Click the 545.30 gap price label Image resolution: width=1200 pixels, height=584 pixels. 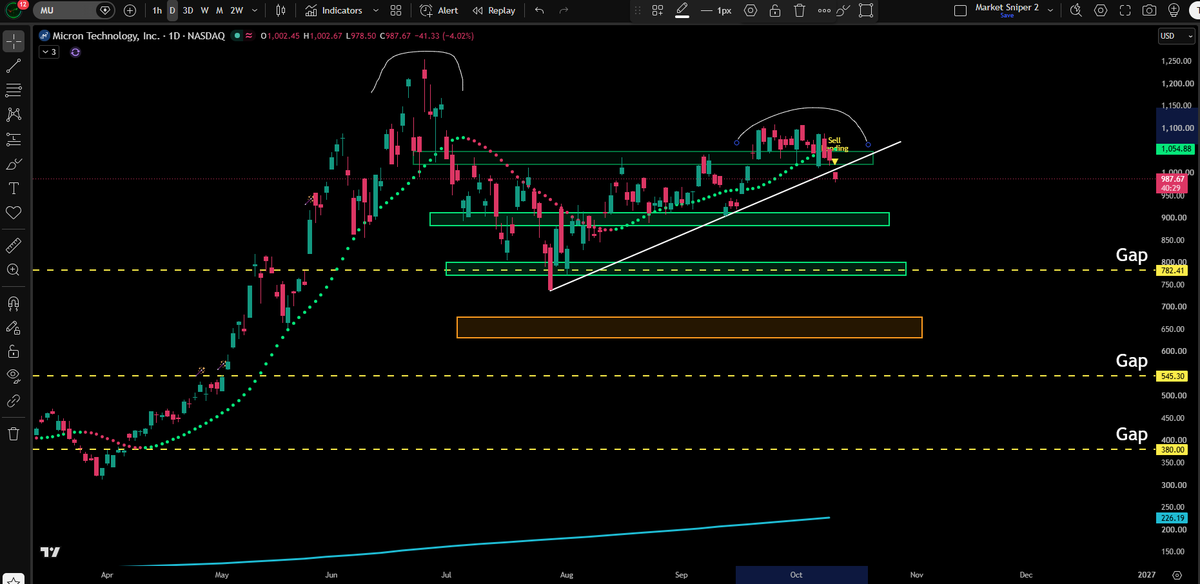click(1173, 376)
